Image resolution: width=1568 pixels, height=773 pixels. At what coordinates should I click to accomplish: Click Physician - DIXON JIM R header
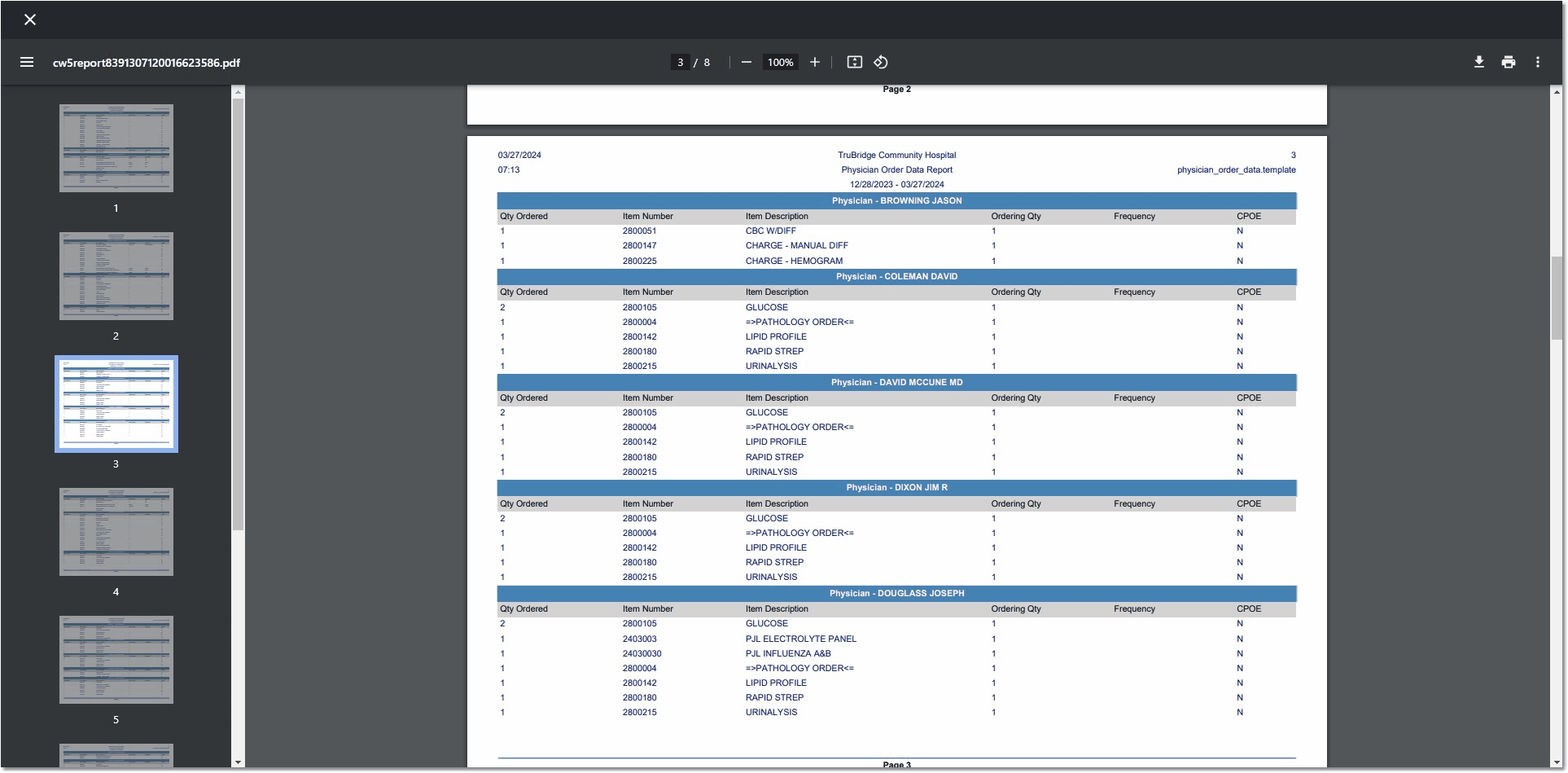point(896,487)
